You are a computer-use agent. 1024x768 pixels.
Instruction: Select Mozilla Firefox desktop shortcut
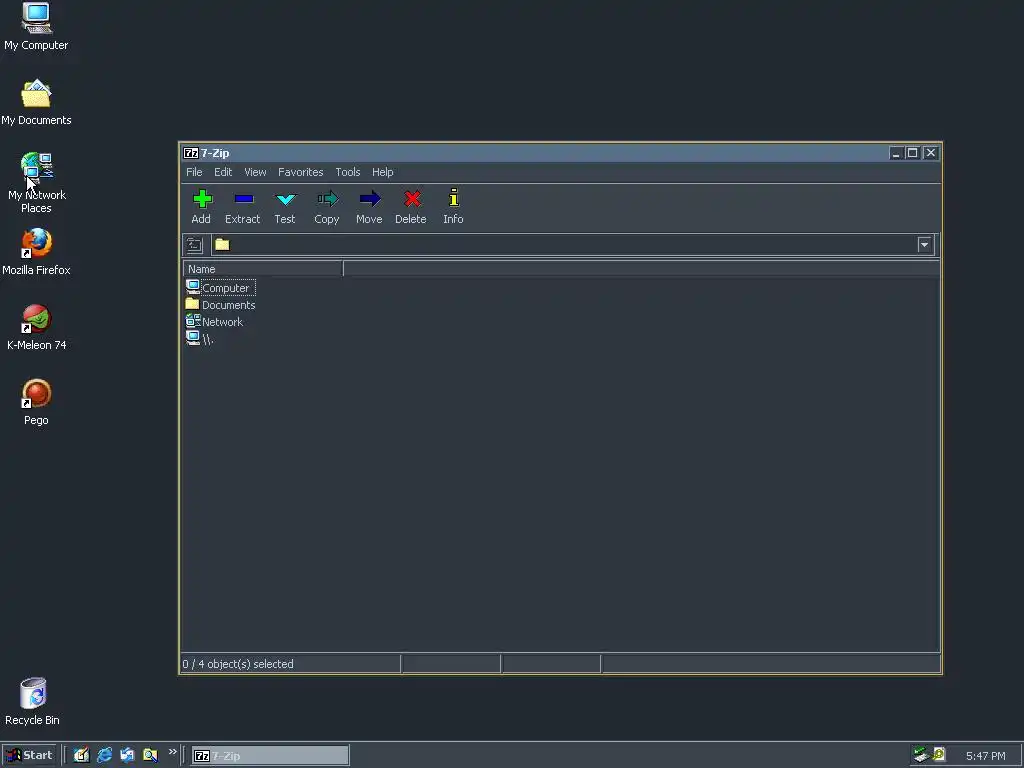tap(36, 252)
